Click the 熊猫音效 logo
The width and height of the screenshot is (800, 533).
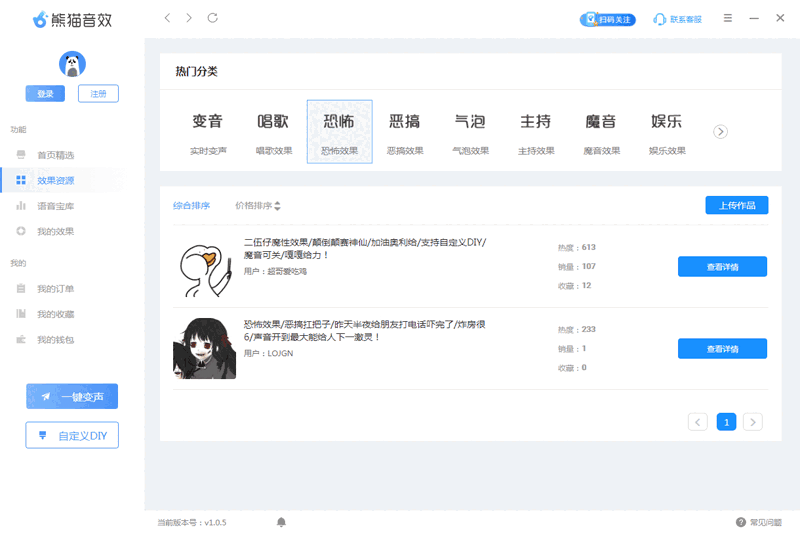click(x=72, y=20)
